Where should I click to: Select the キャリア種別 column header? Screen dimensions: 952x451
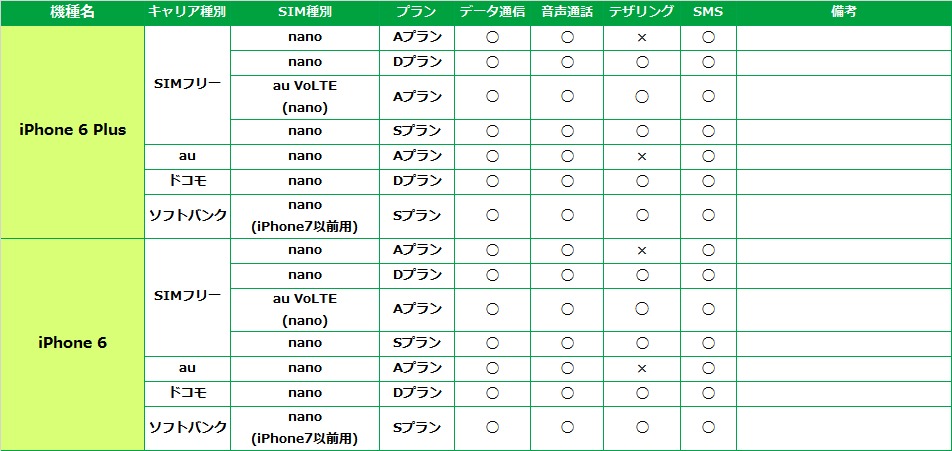[x=187, y=12]
